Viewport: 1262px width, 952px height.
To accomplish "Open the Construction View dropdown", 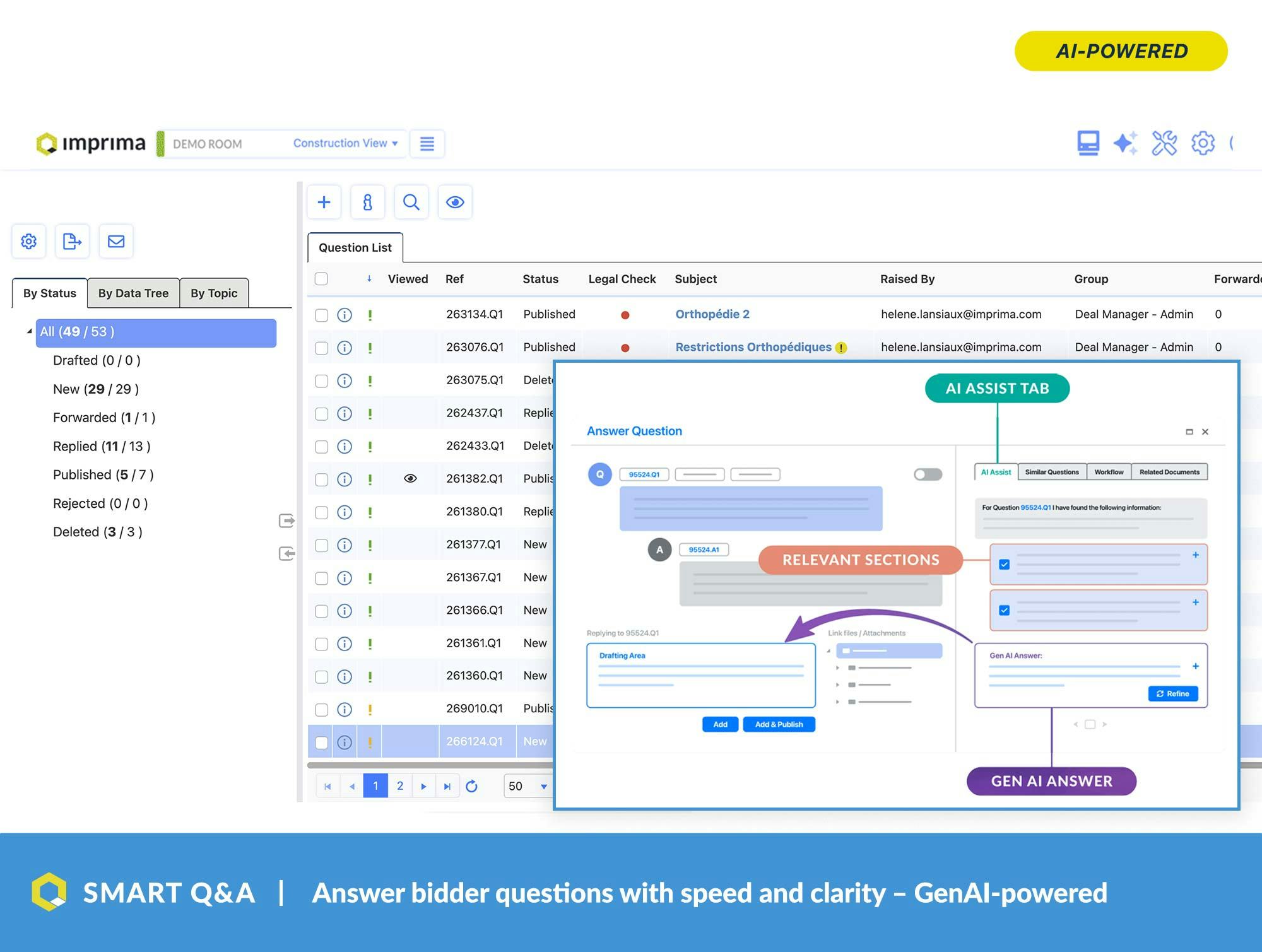I will (x=345, y=143).
